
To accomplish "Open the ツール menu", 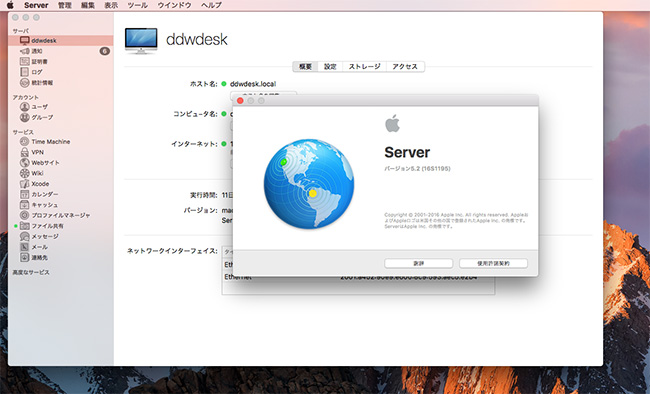I will 138,5.
